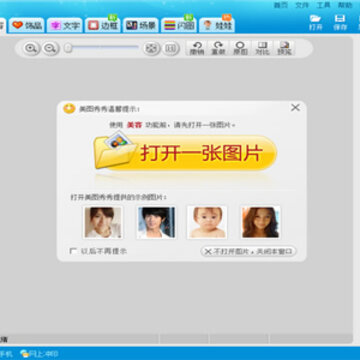The image size is (360, 360).
Task: Click the 网上冲印 online print link
Action: [x=39, y=353]
